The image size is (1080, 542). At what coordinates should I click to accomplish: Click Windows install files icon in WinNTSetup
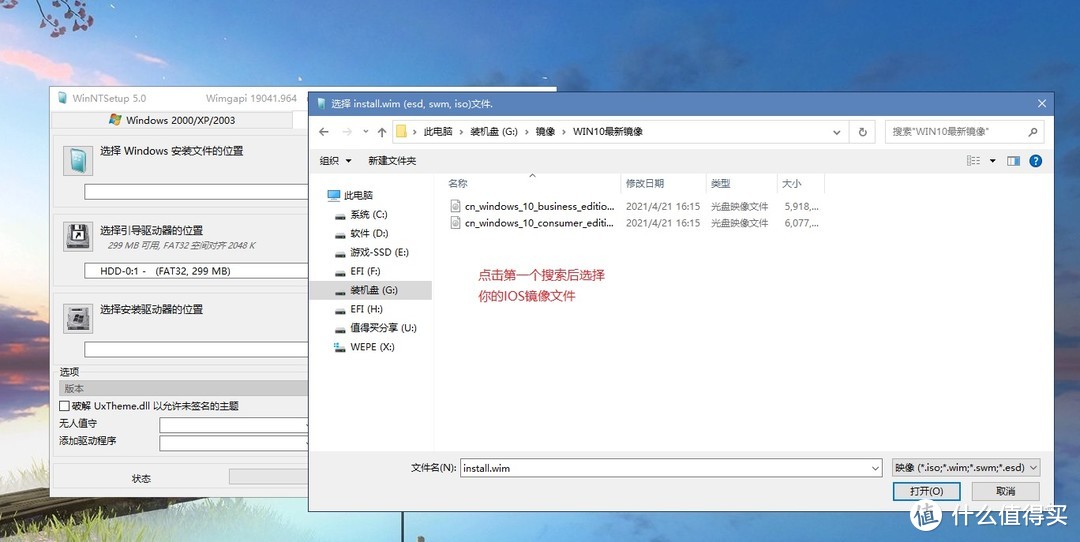coord(78,160)
